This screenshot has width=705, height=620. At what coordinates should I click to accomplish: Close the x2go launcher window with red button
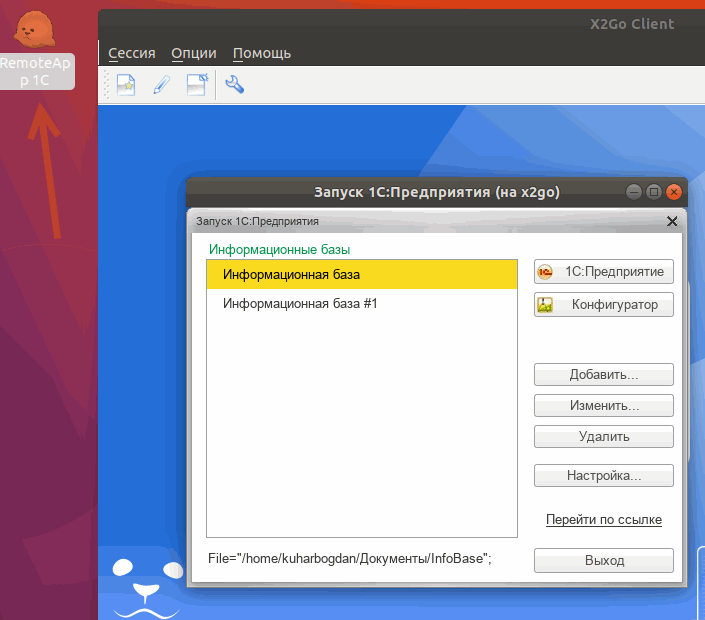coord(673,192)
